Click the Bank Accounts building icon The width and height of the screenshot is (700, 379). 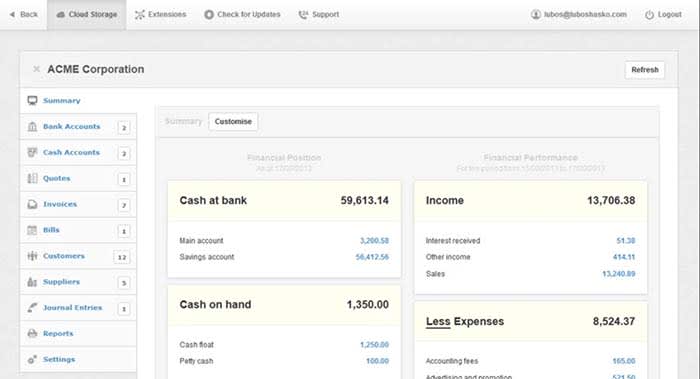pyautogui.click(x=32, y=126)
